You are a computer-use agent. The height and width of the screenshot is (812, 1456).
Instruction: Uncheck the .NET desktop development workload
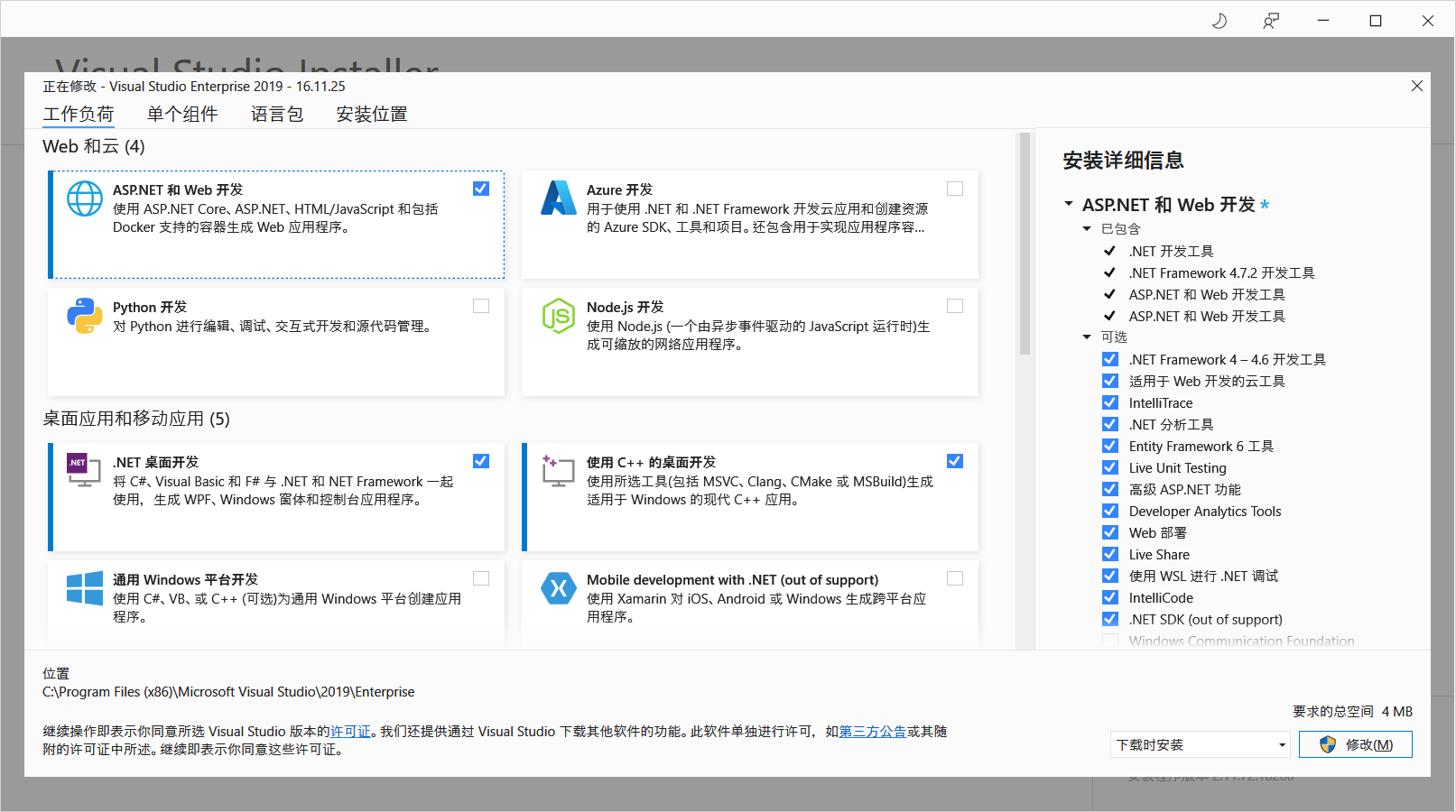(x=481, y=461)
